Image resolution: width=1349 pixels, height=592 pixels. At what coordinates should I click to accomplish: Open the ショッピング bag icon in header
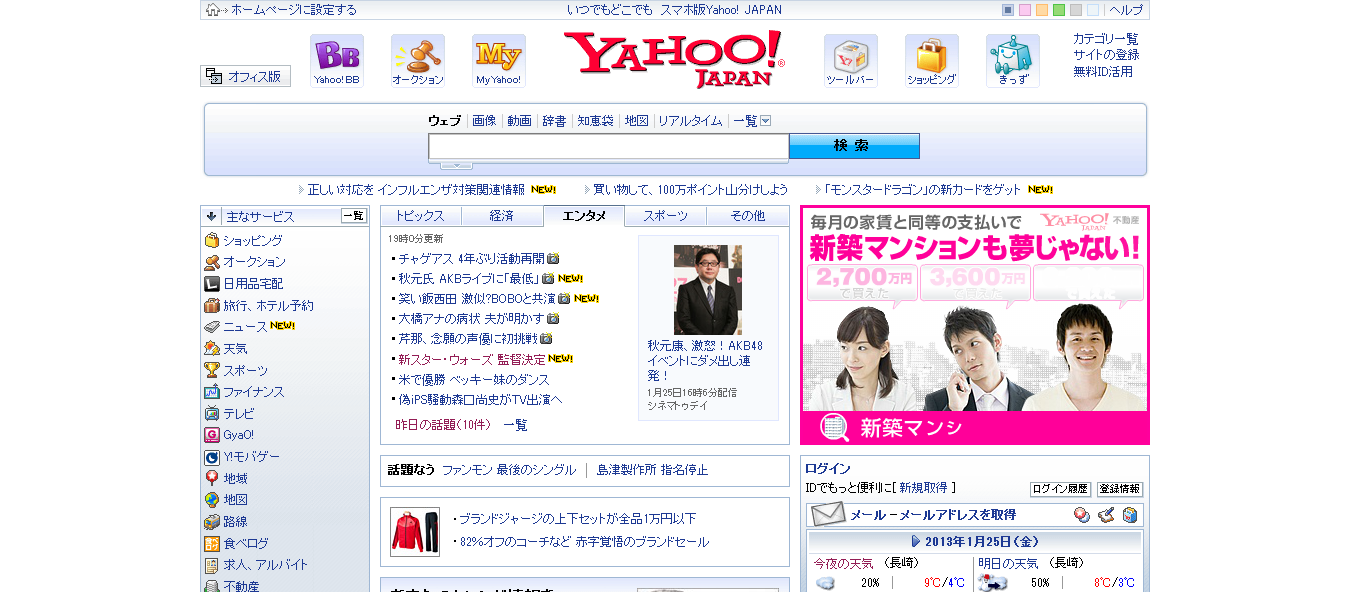click(931, 61)
